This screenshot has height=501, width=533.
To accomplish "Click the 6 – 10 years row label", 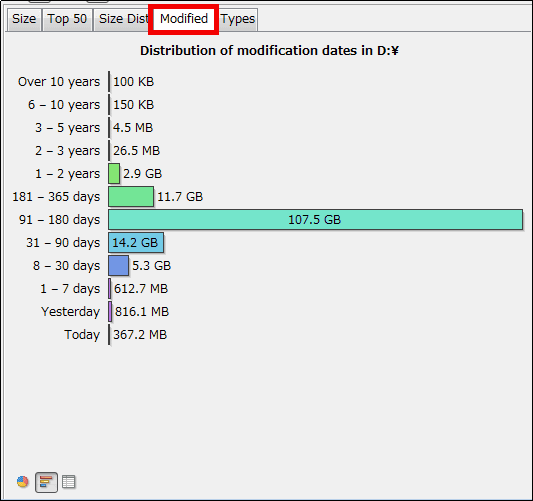I will 64,105.
